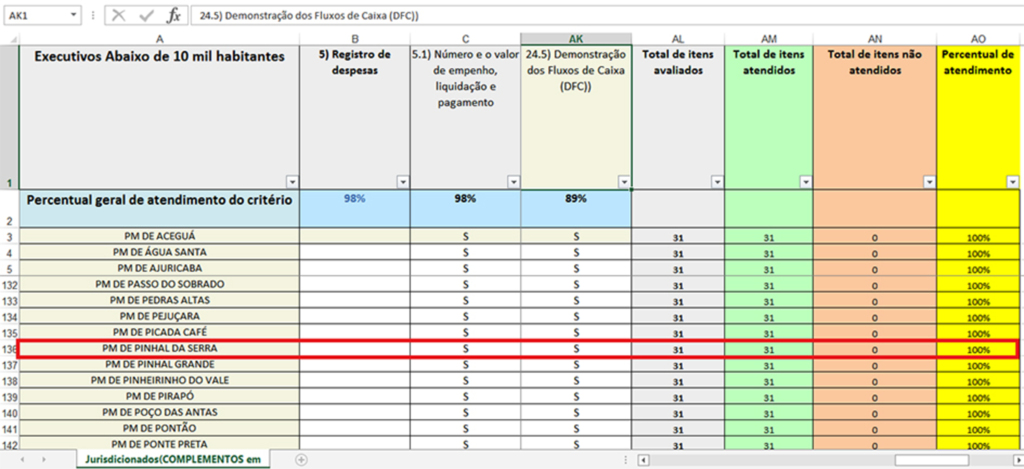Click cell PM DE PONTÃO
Viewport: 1024px width, 469px height.
point(159,429)
